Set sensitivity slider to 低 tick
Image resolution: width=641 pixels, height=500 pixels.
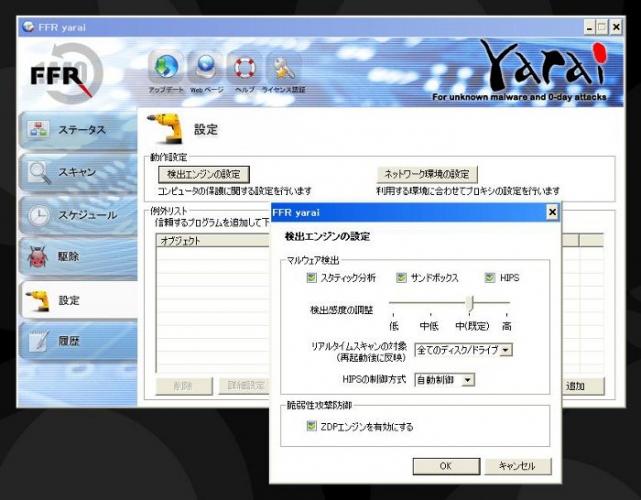click(393, 314)
